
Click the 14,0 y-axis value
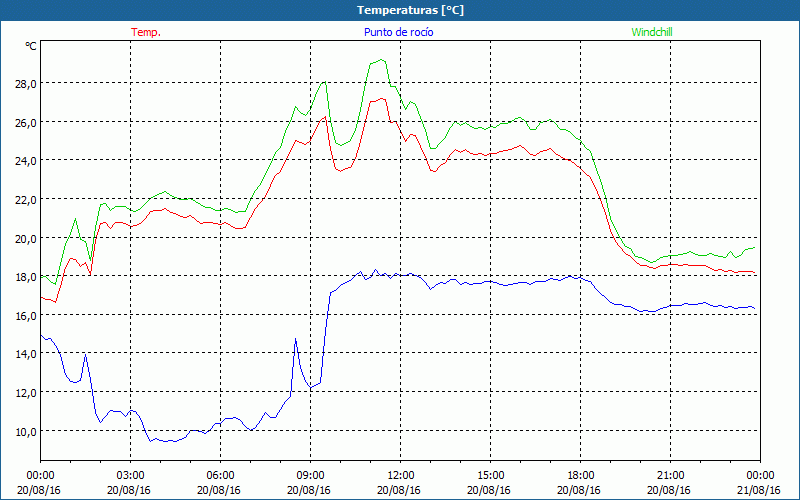[x=26, y=354]
